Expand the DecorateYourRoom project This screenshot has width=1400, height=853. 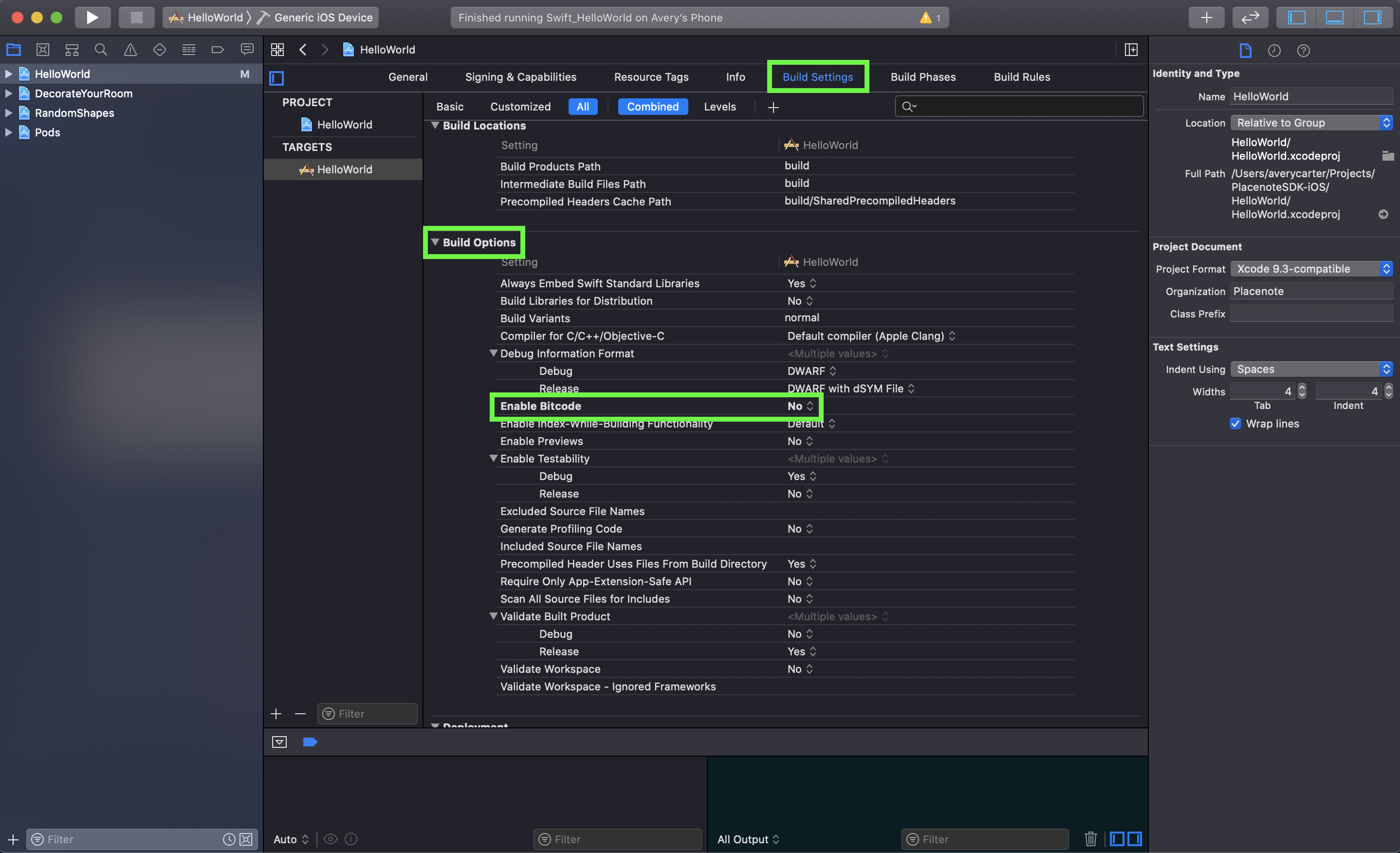9,93
